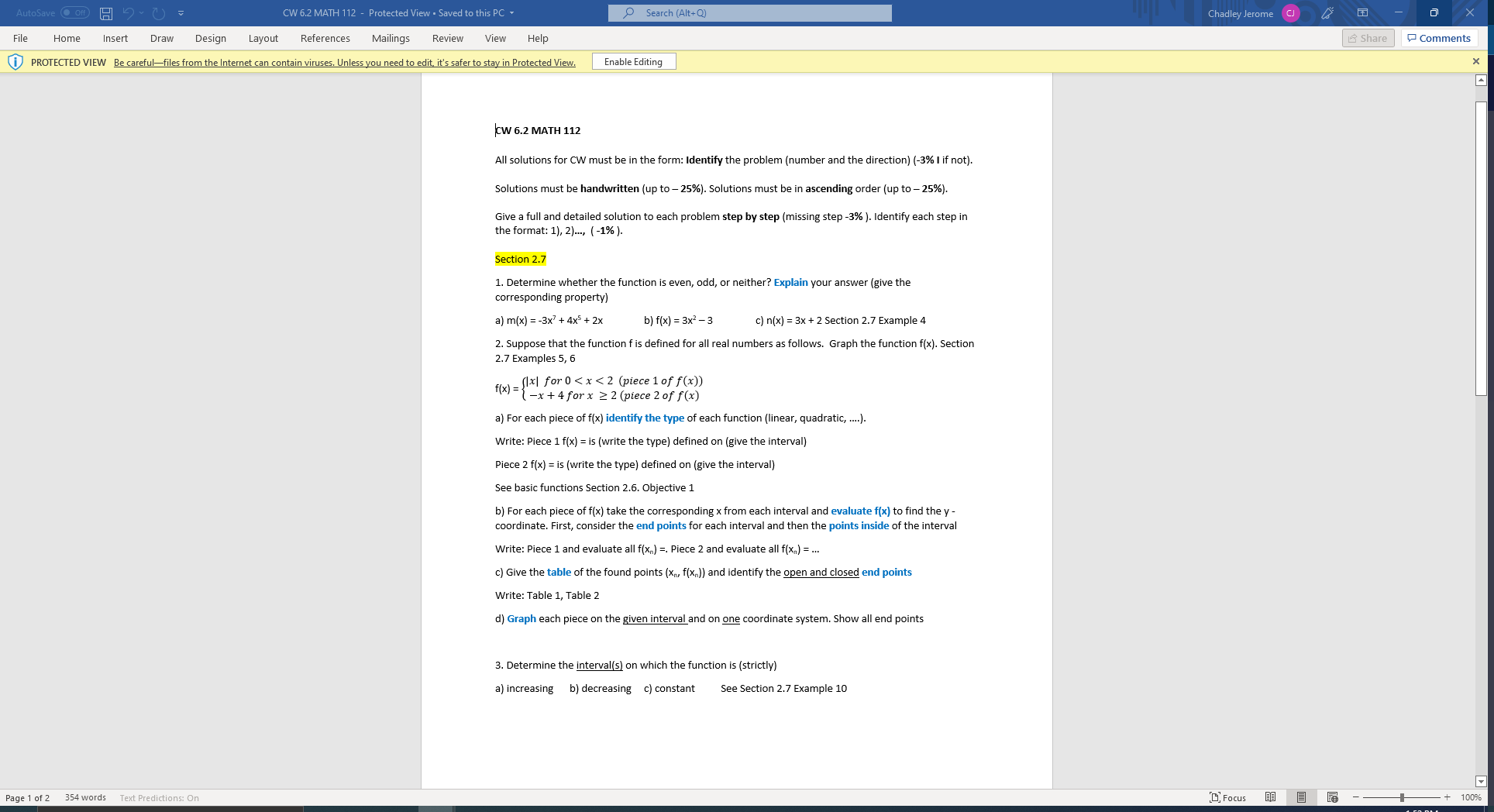The width and height of the screenshot is (1494, 812).
Task: Switch to Web Layout view
Action: click(1332, 797)
